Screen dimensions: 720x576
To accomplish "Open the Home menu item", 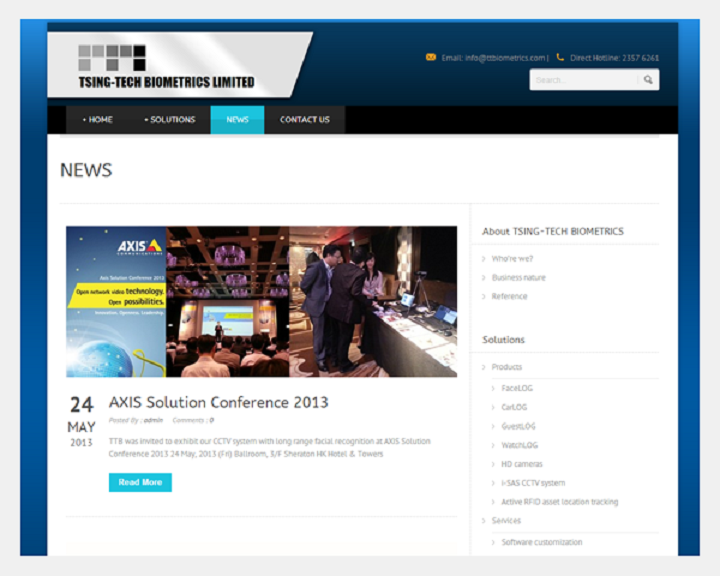I will coord(98,120).
